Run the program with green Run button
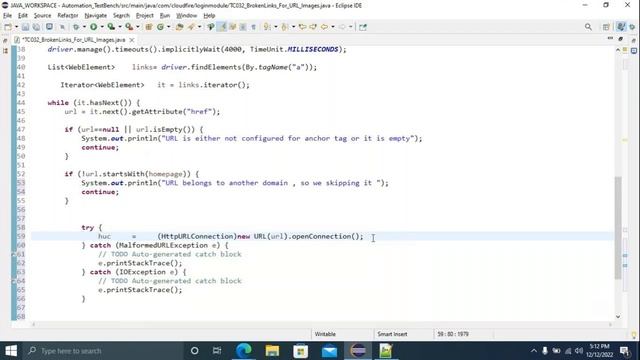Image resolution: width=640 pixels, height=360 pixels. click(93, 27)
